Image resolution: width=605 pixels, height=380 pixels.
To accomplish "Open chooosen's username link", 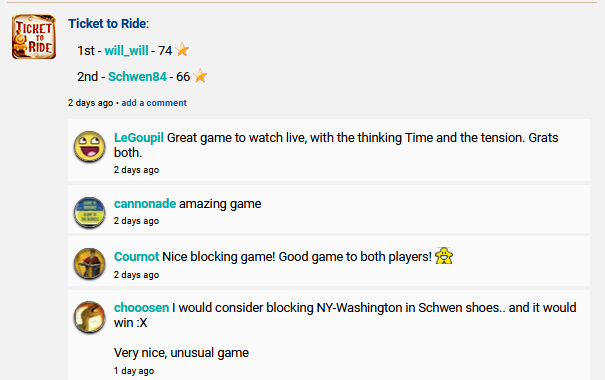I will (x=142, y=307).
